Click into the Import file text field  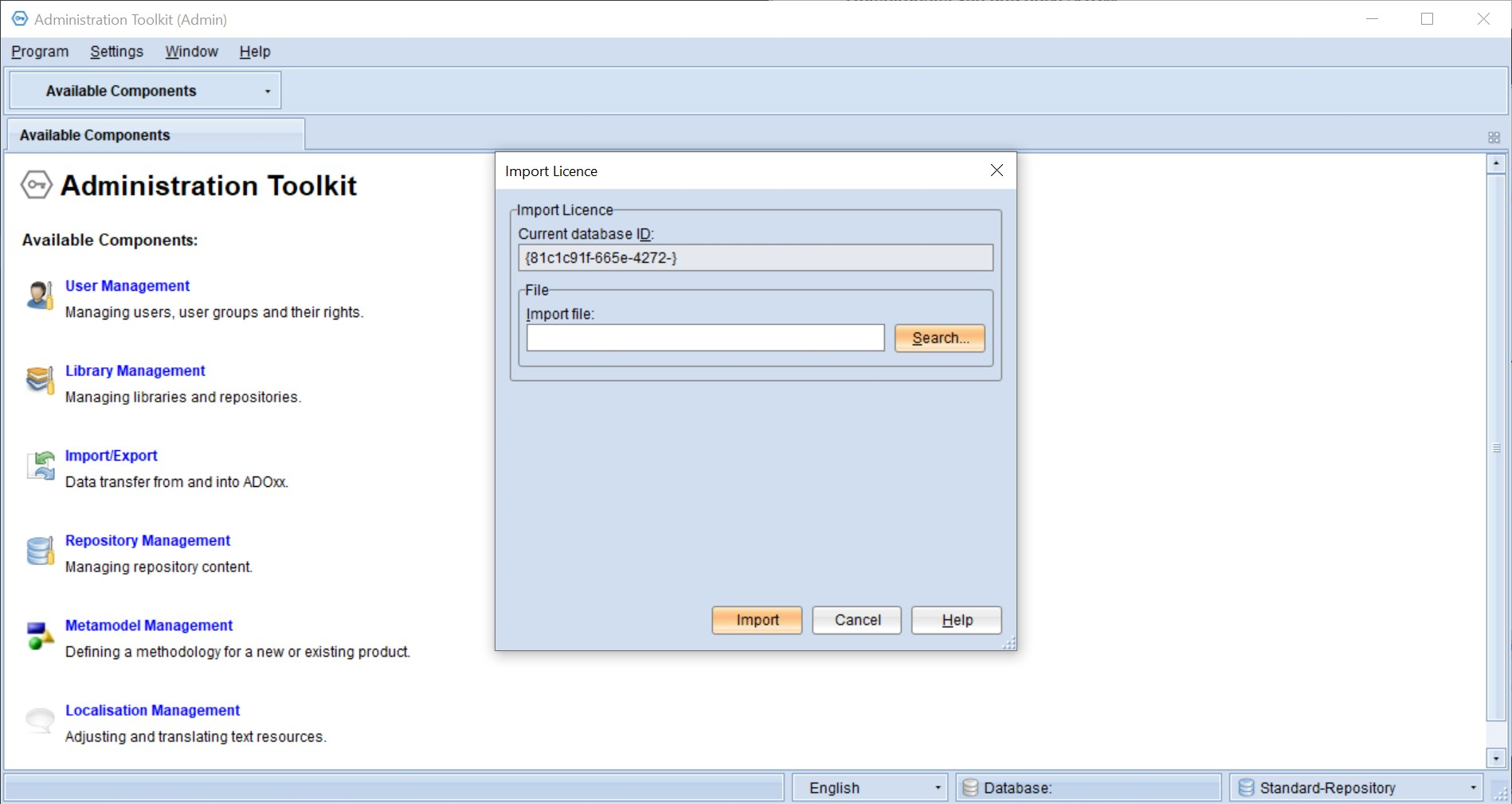[x=705, y=338]
